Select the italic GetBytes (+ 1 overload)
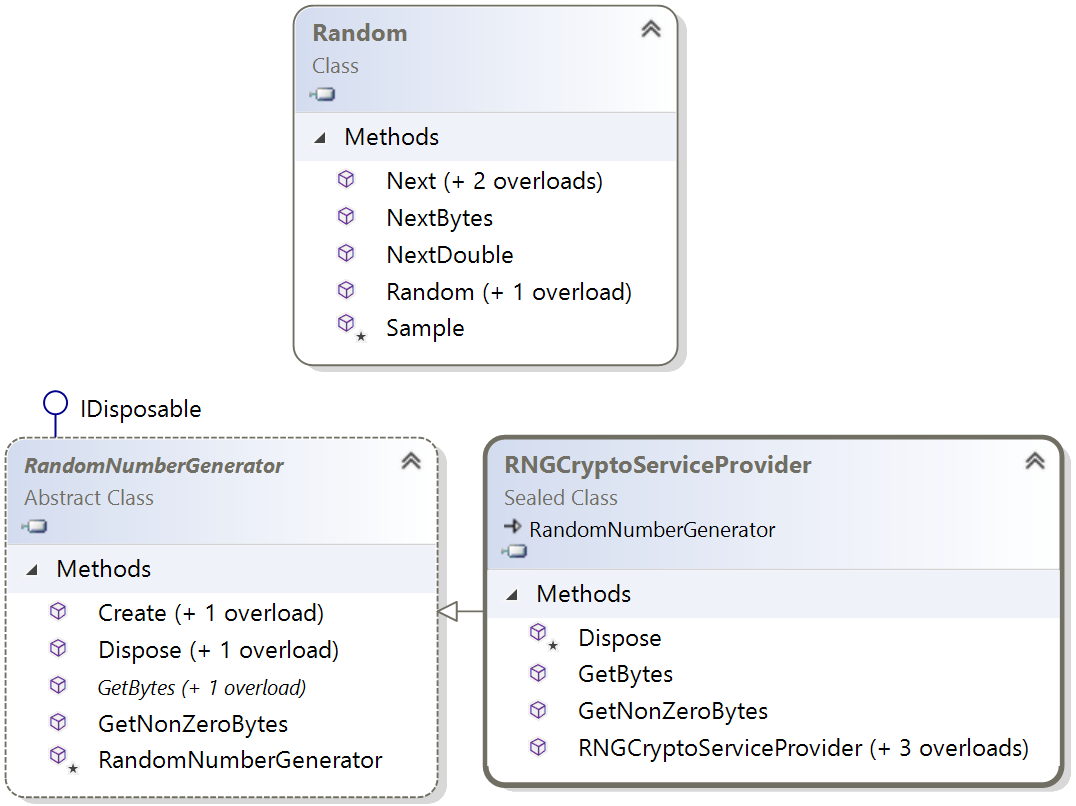 point(202,687)
